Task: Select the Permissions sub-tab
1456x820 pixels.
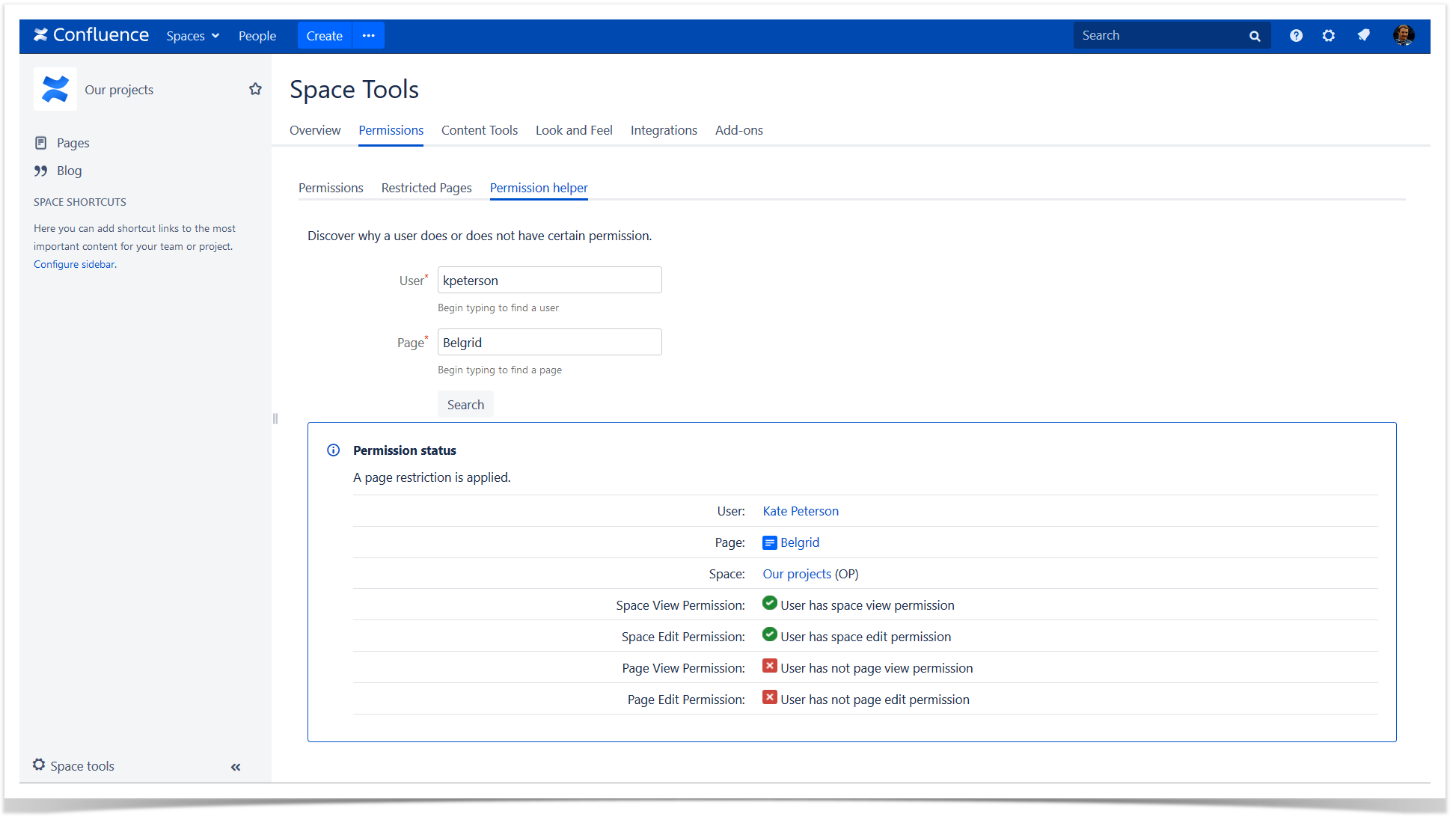Action: [331, 188]
